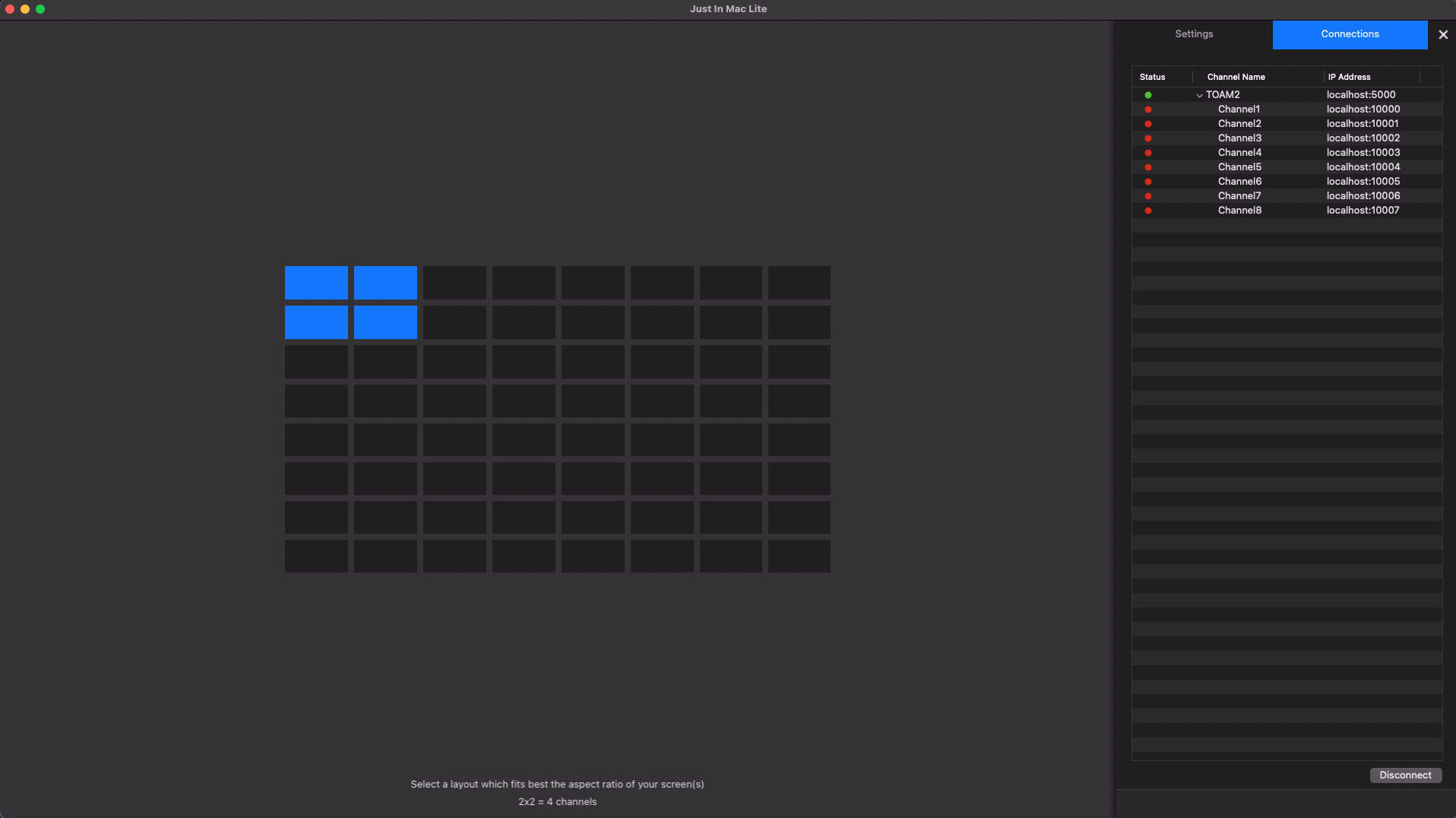Pick the 8x1 layout top-right grid cell

coord(799,283)
